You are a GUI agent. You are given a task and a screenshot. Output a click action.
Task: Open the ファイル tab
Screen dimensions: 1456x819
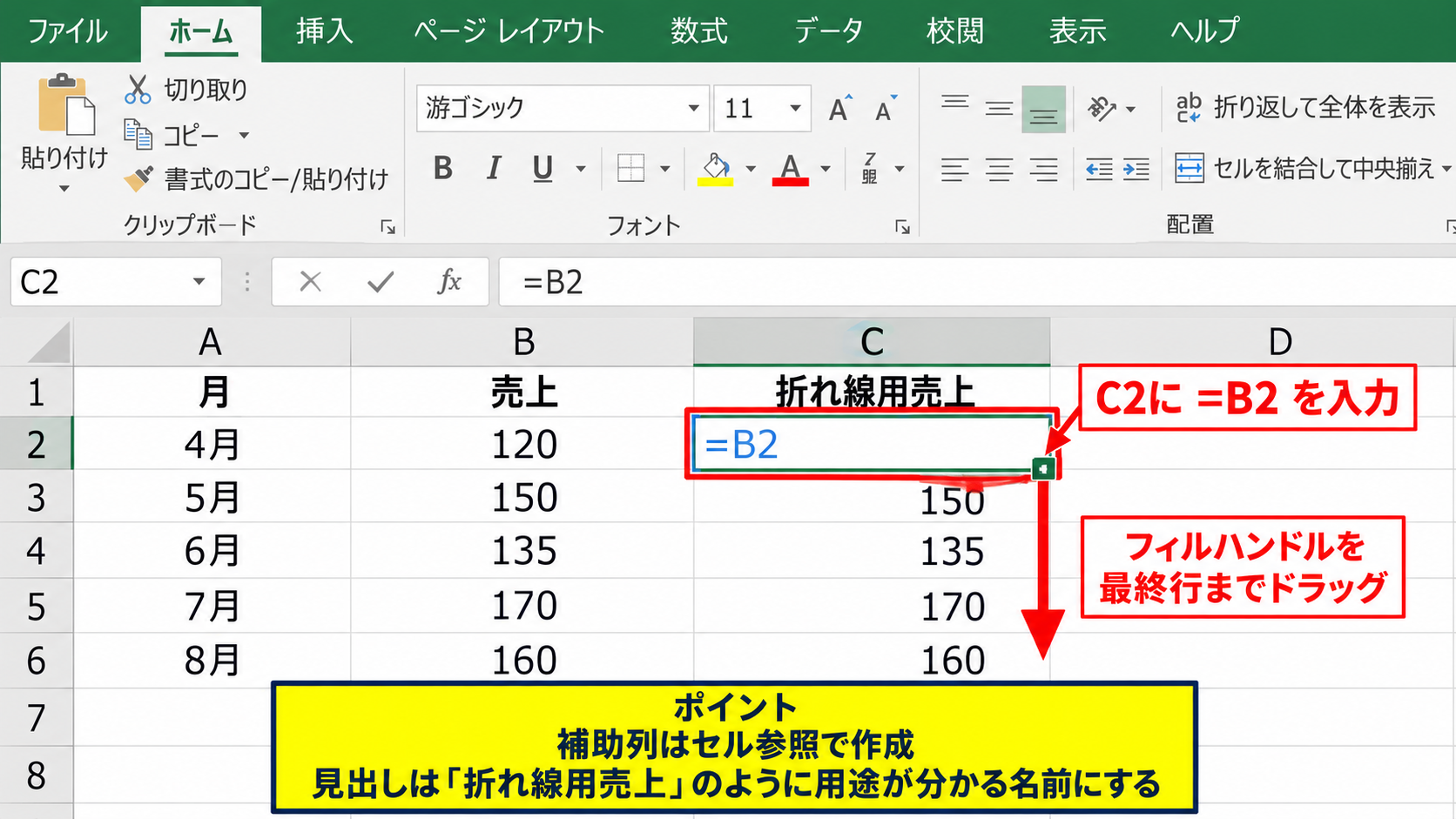pyautogui.click(x=69, y=31)
